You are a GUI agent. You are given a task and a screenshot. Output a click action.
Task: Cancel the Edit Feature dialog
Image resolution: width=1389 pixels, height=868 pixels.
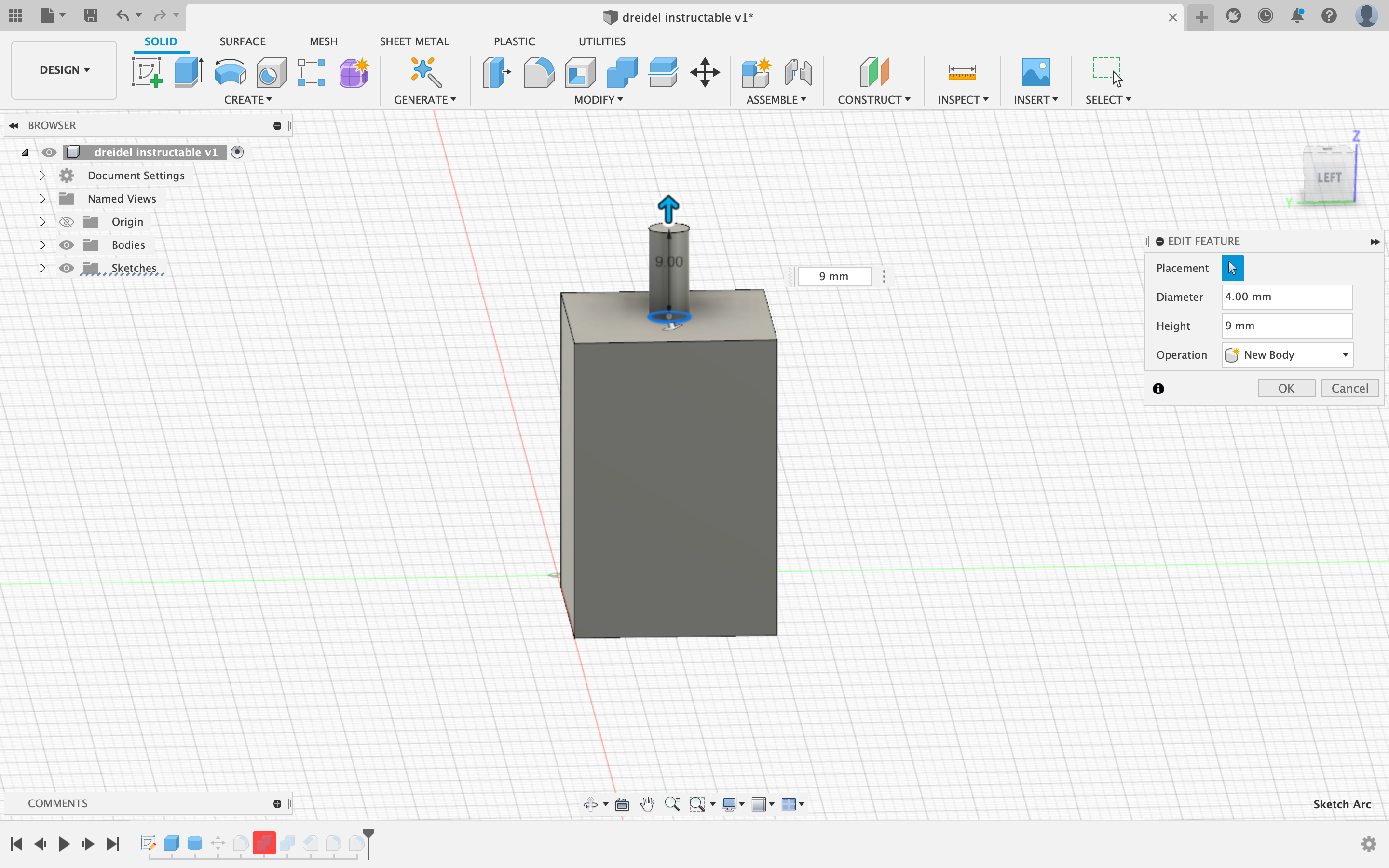point(1349,388)
